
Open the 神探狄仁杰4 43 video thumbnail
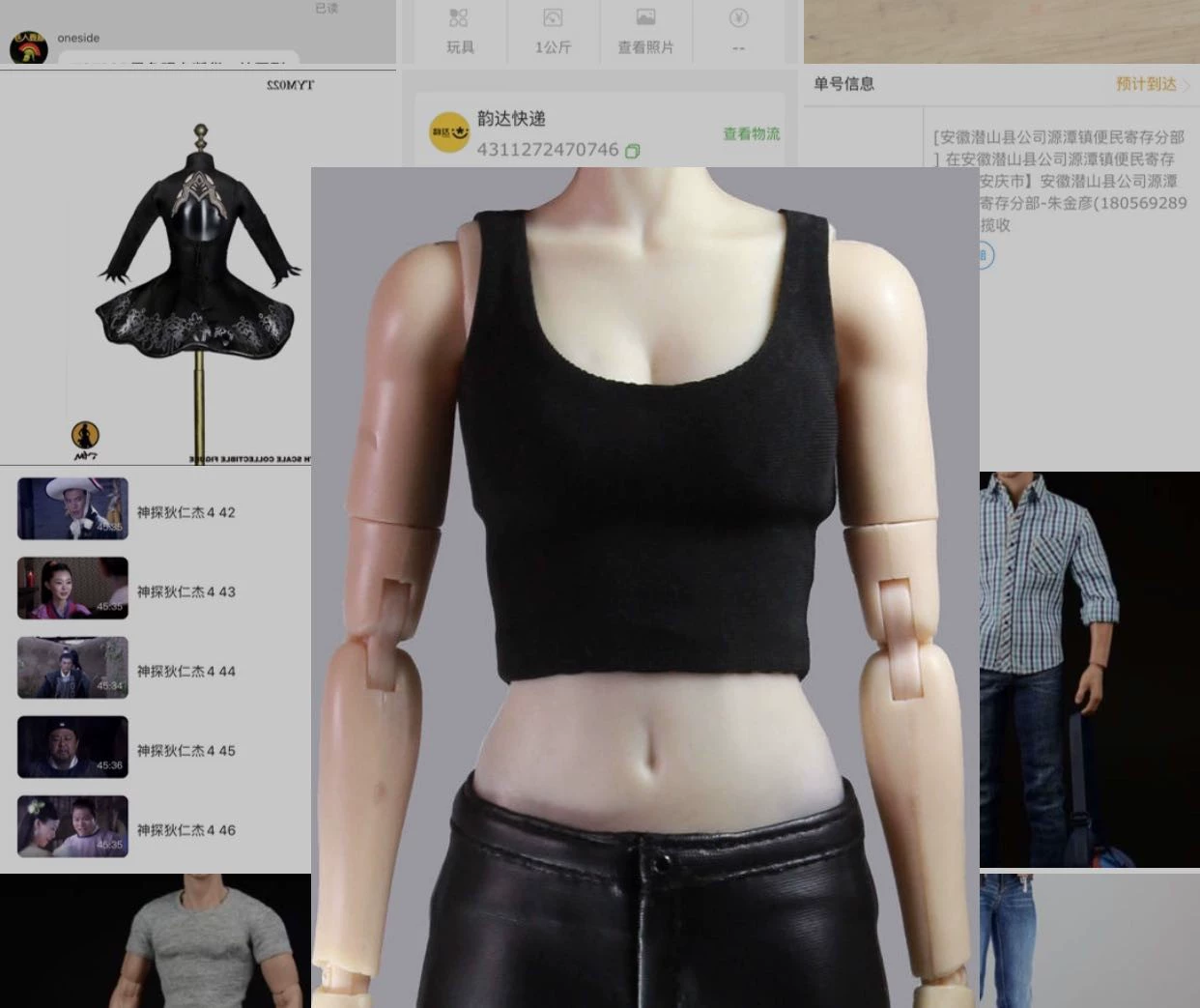click(72, 588)
